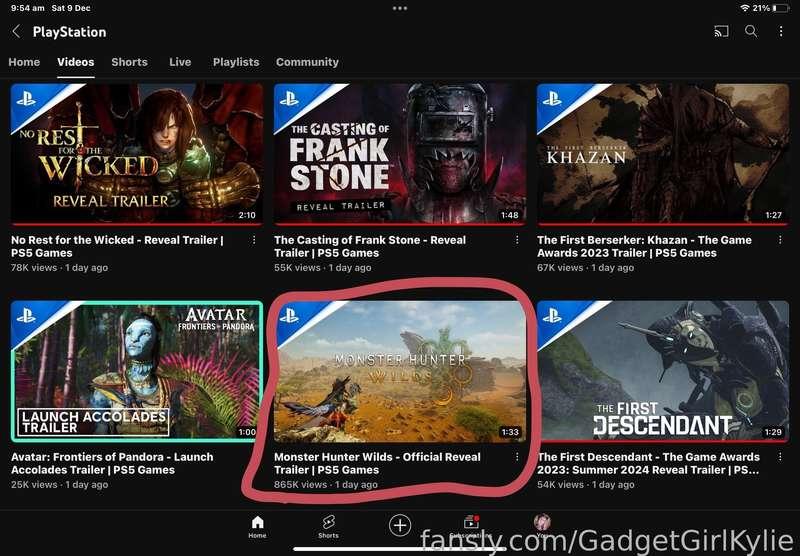
Task: Tap the Wi-Fi status icon
Action: 745,8
